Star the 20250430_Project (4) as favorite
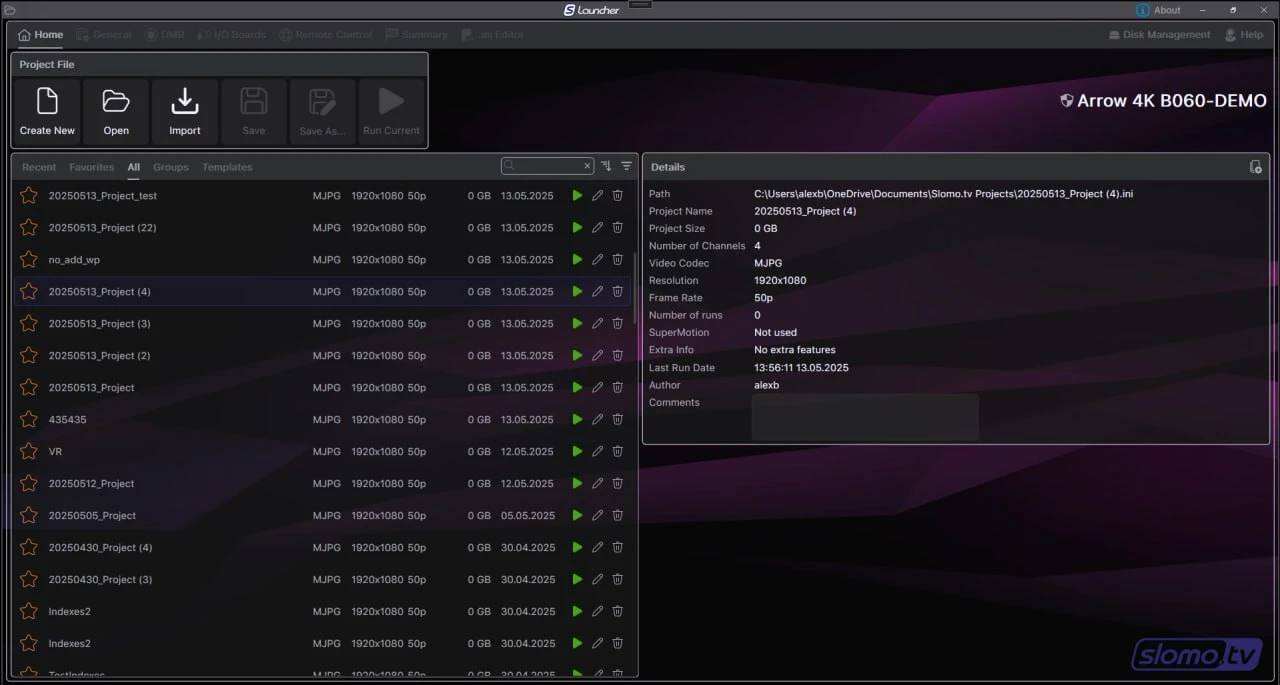This screenshot has height=685, width=1280. click(29, 548)
